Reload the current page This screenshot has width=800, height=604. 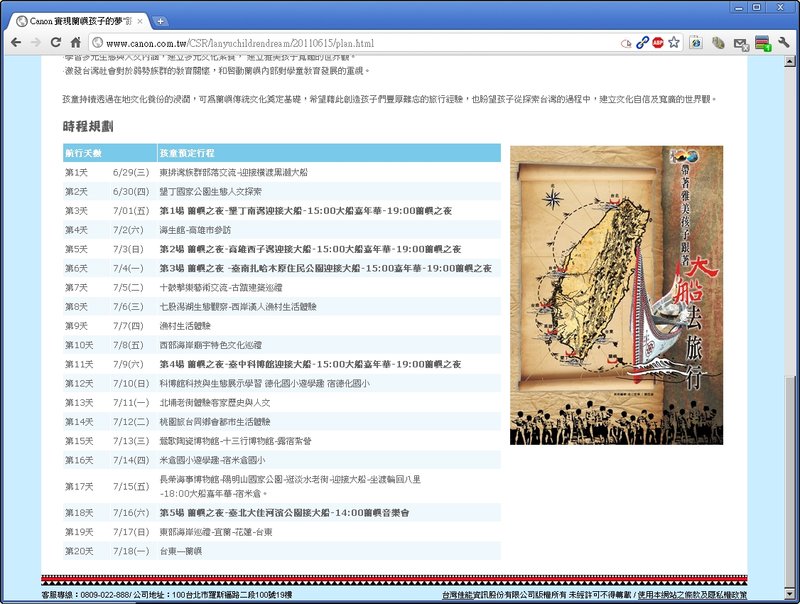(56, 43)
